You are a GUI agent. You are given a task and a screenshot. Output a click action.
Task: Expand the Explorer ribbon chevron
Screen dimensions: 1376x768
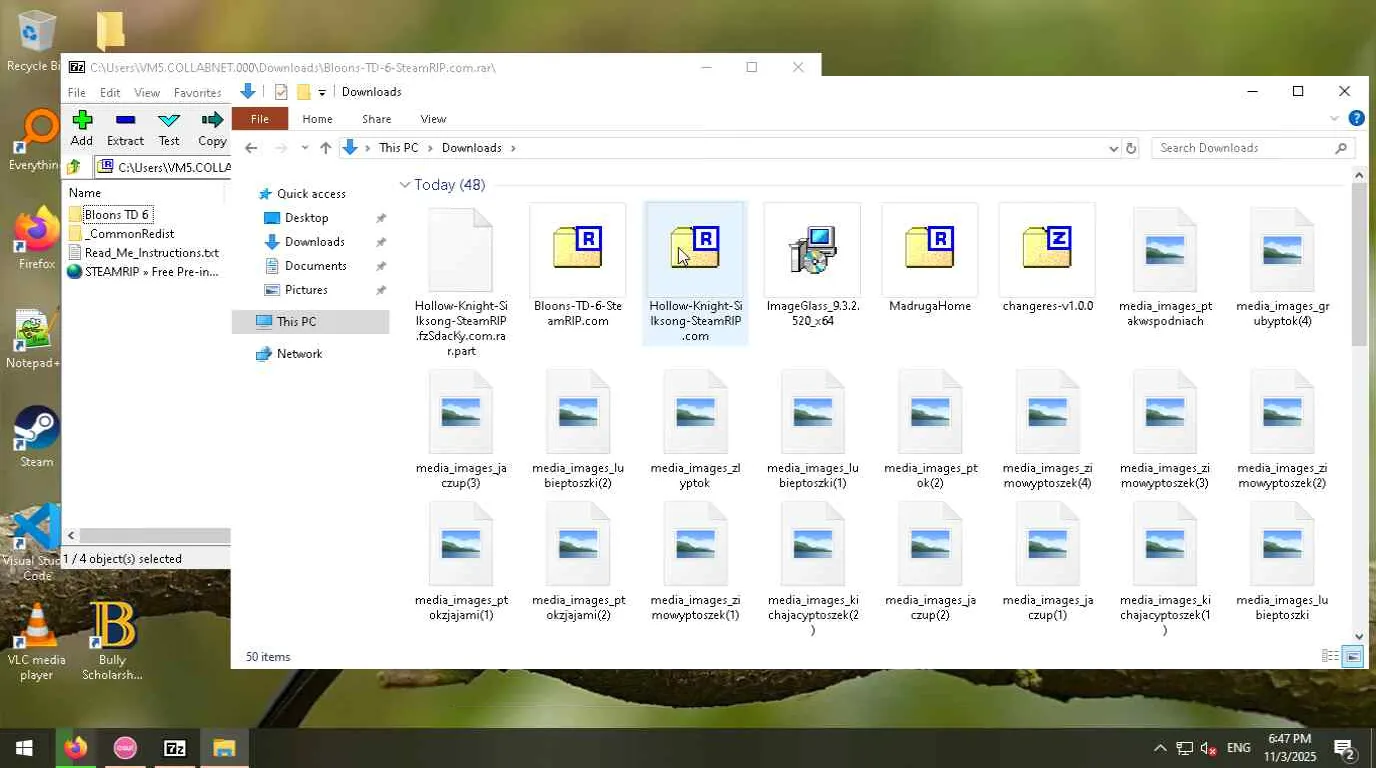(1334, 118)
